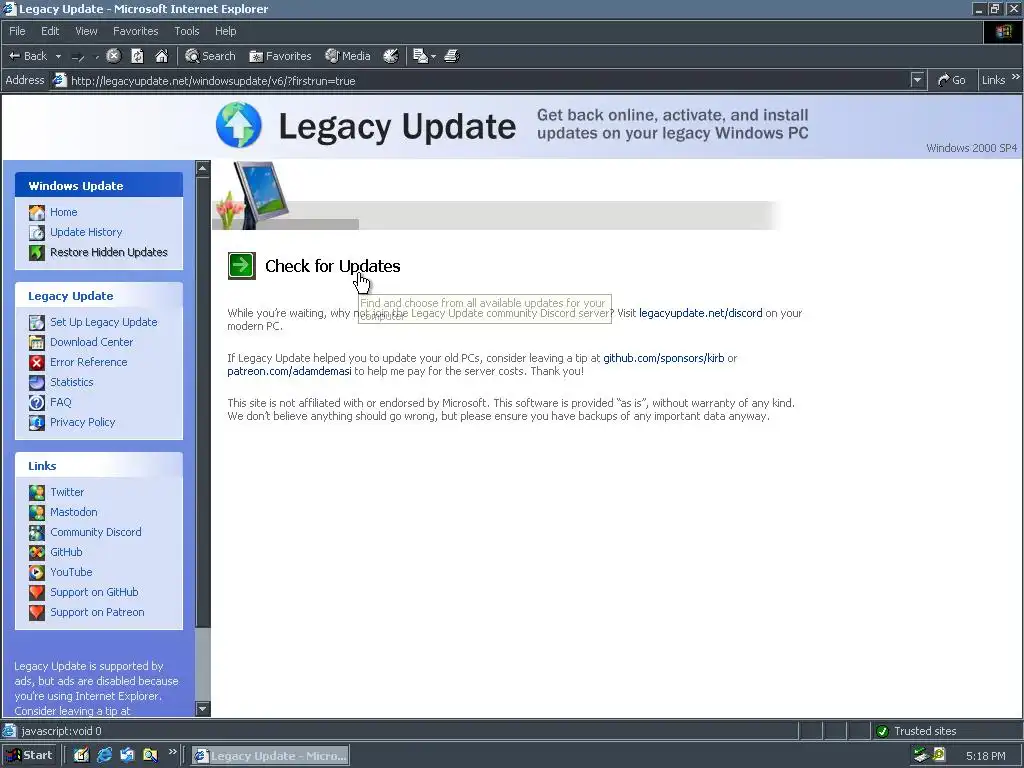Image resolution: width=1024 pixels, height=768 pixels.
Task: Click the Update History clock icon
Action: [37, 232]
